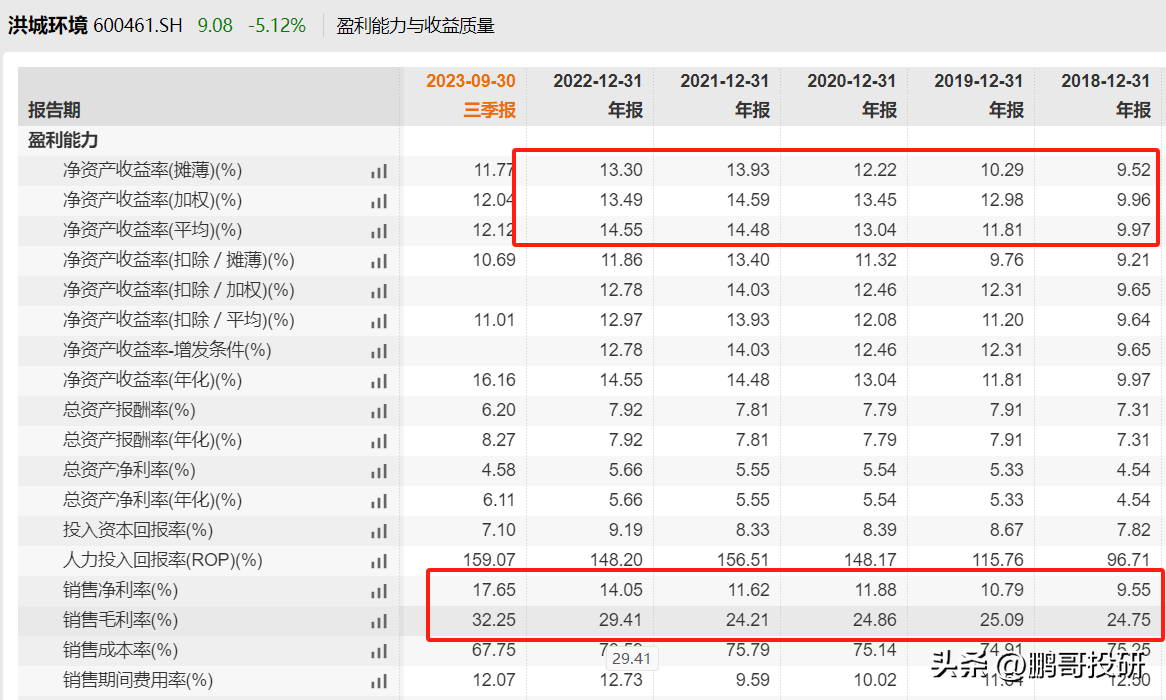
Task: Click the 洪城环境 stock name
Action: pos(48,25)
